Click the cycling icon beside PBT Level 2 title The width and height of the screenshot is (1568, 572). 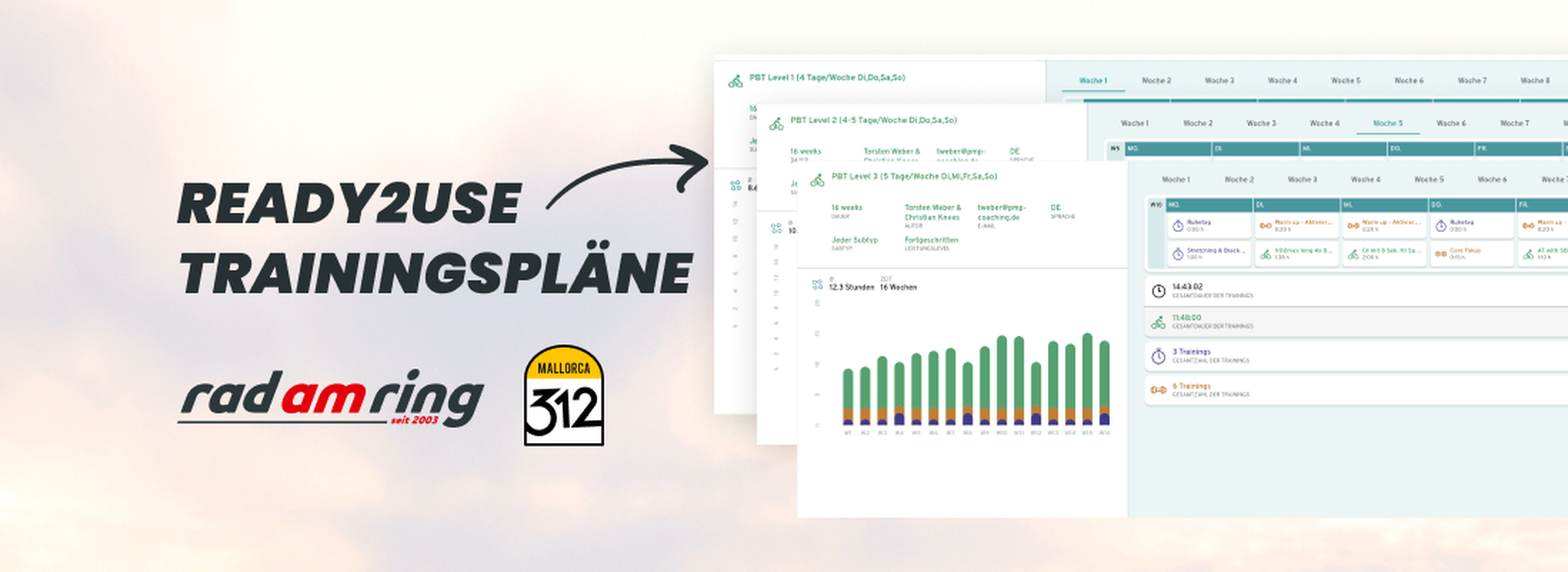pyautogui.click(x=776, y=124)
